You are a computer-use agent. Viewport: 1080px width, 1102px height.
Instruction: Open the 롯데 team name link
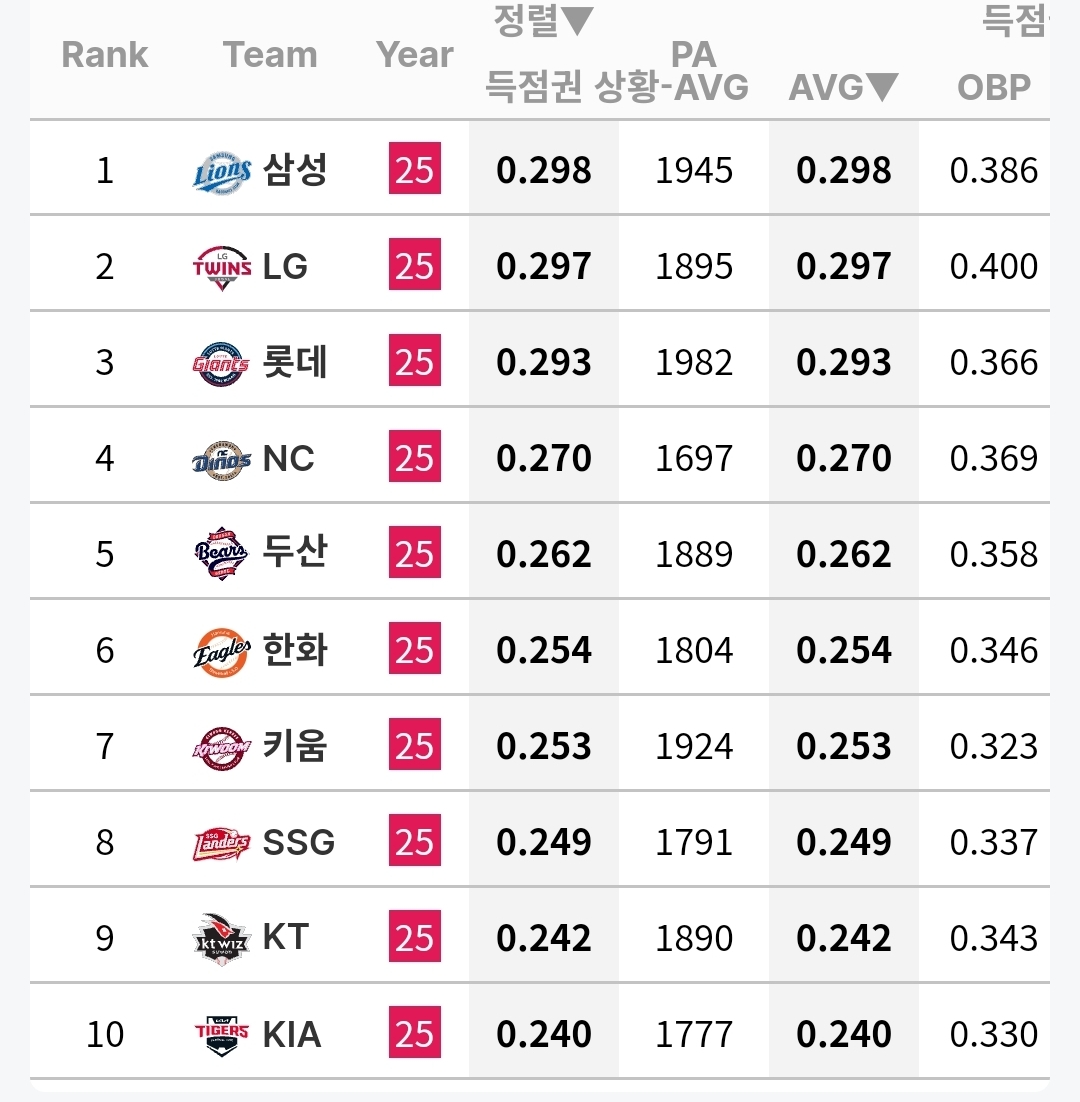click(x=295, y=363)
